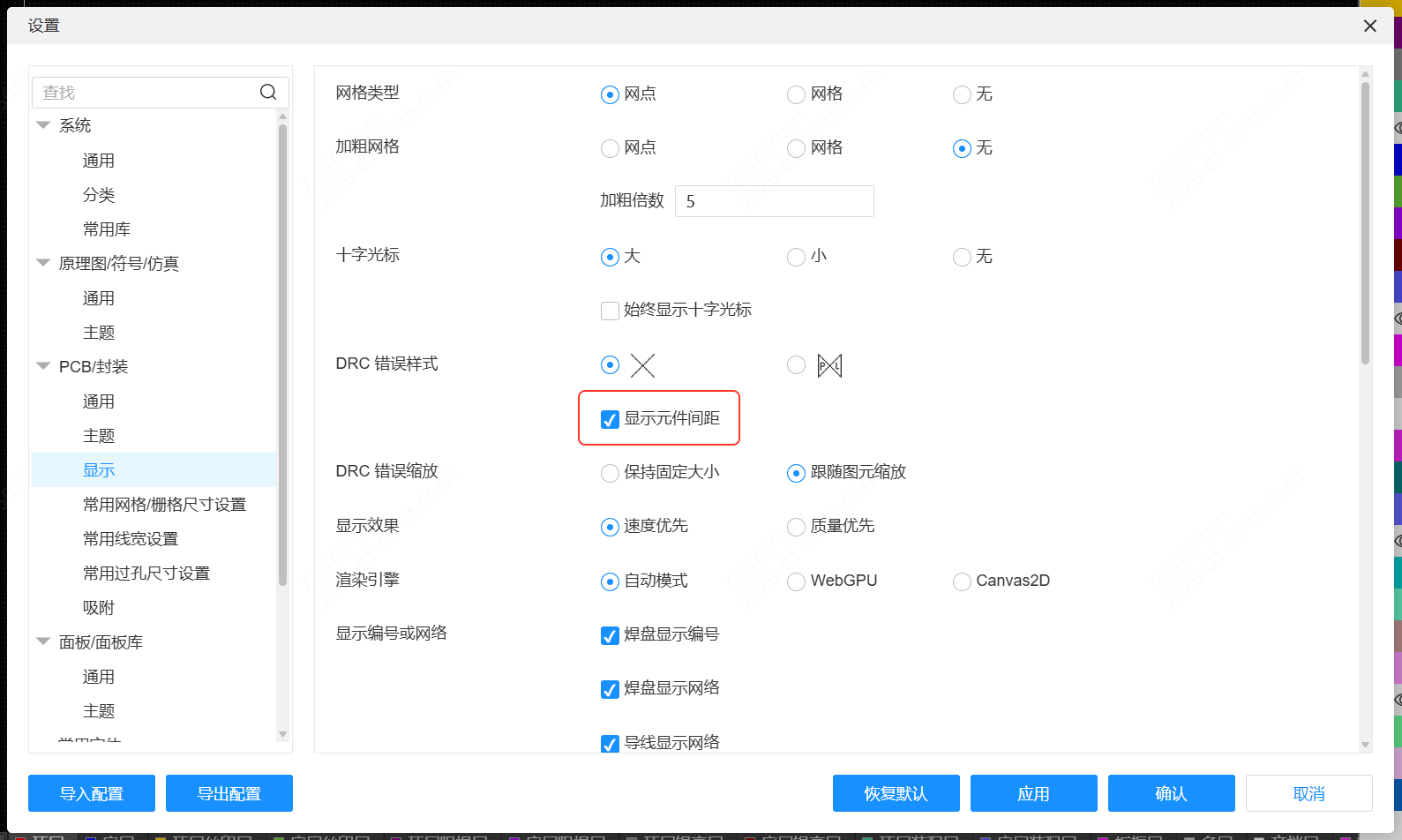This screenshot has width=1402, height=840.
Task: Select 无 for 网格类型
Action: tap(962, 94)
